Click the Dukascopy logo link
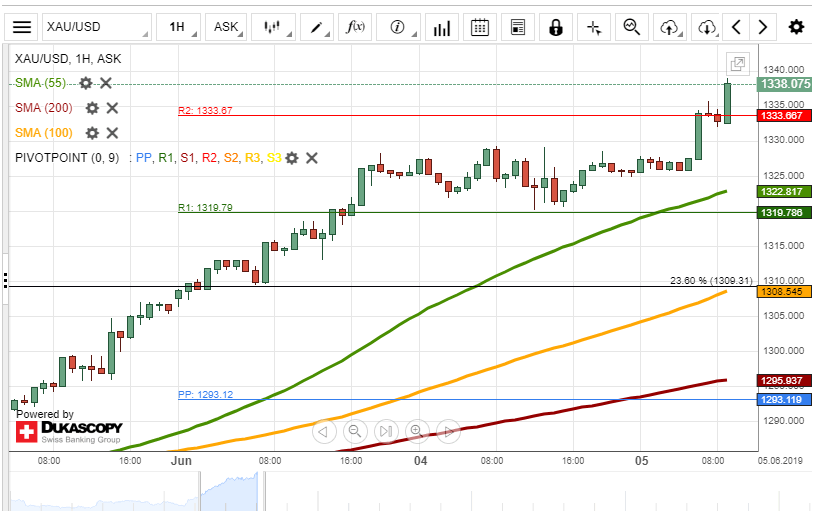This screenshot has width=816, height=518. [x=69, y=432]
